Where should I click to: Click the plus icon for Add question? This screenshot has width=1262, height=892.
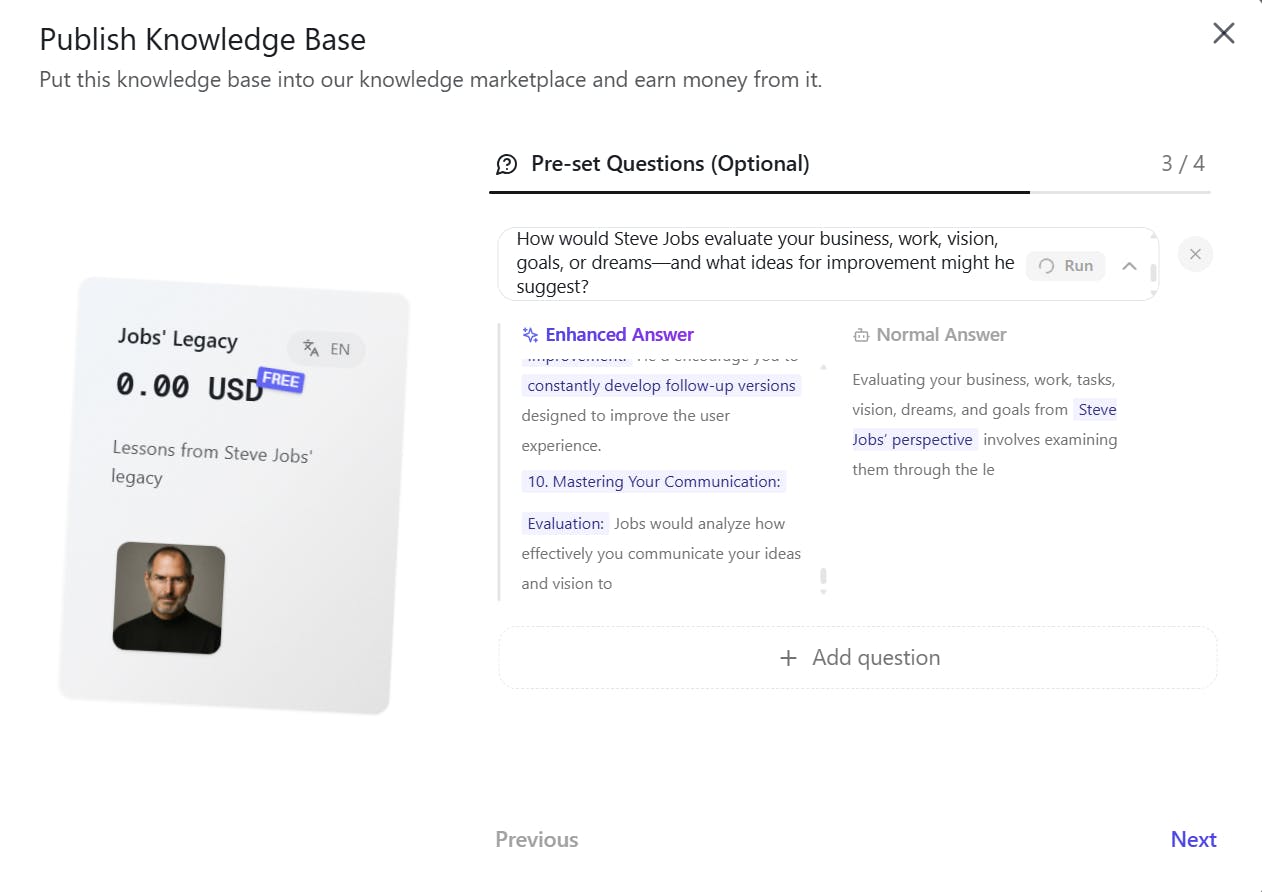click(788, 658)
